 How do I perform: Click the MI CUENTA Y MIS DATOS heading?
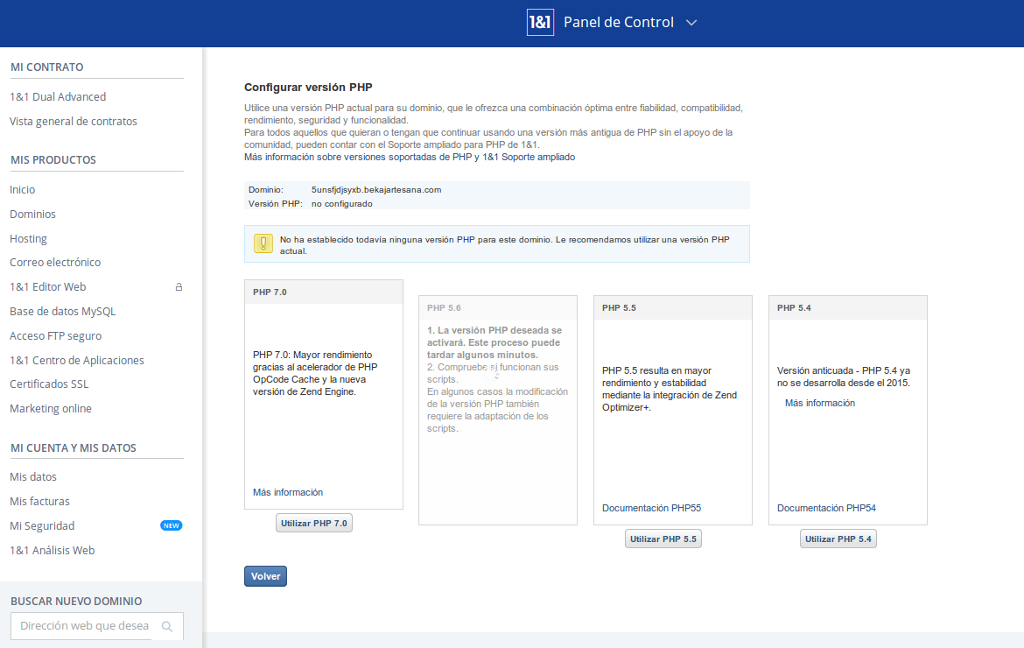(73, 448)
